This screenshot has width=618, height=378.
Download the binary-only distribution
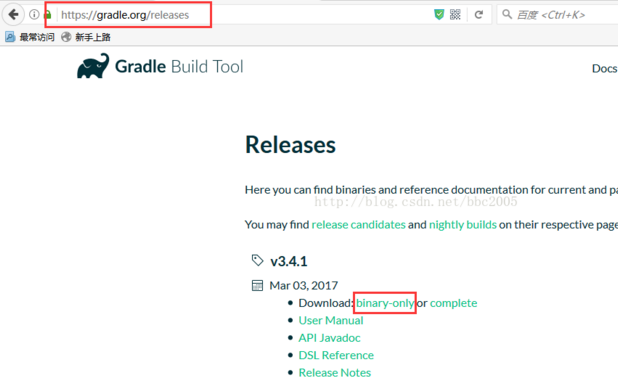click(385, 303)
